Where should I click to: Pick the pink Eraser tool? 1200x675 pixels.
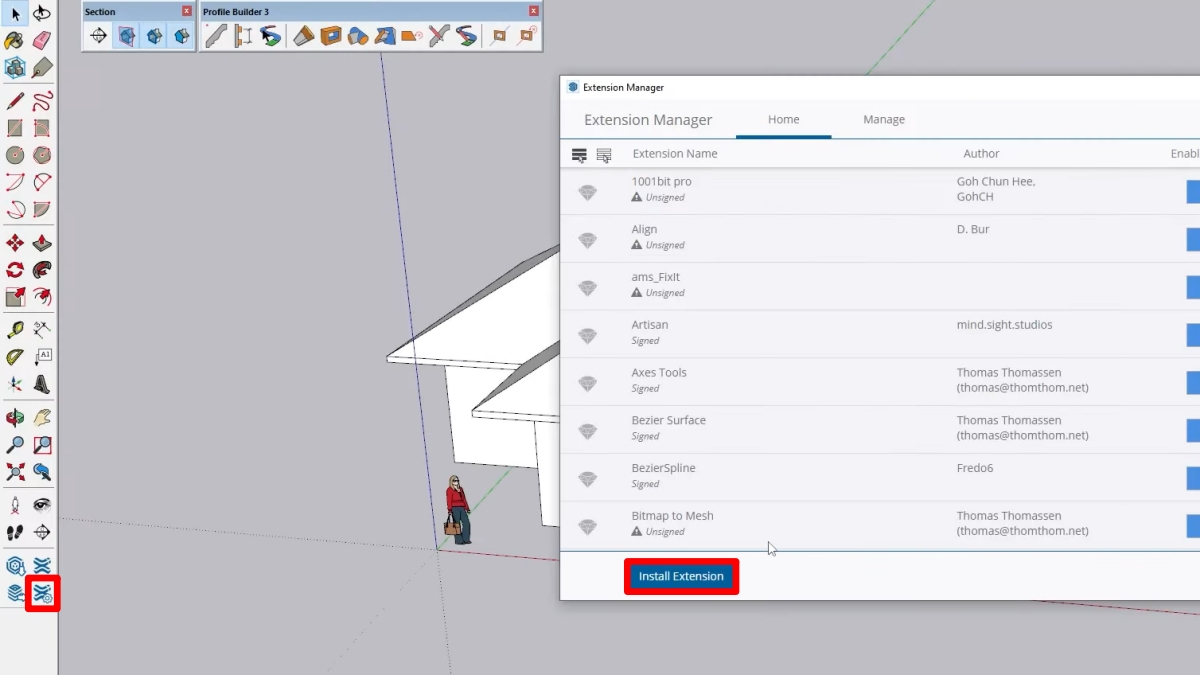click(x=42, y=41)
